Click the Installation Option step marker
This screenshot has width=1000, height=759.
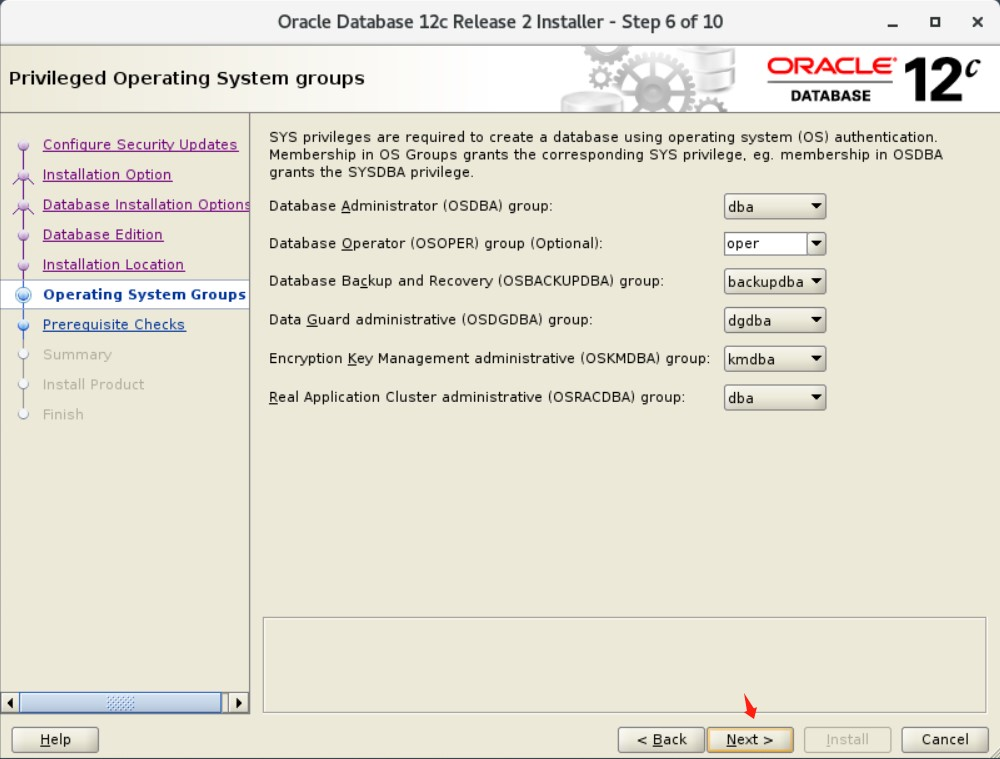coord(24,175)
